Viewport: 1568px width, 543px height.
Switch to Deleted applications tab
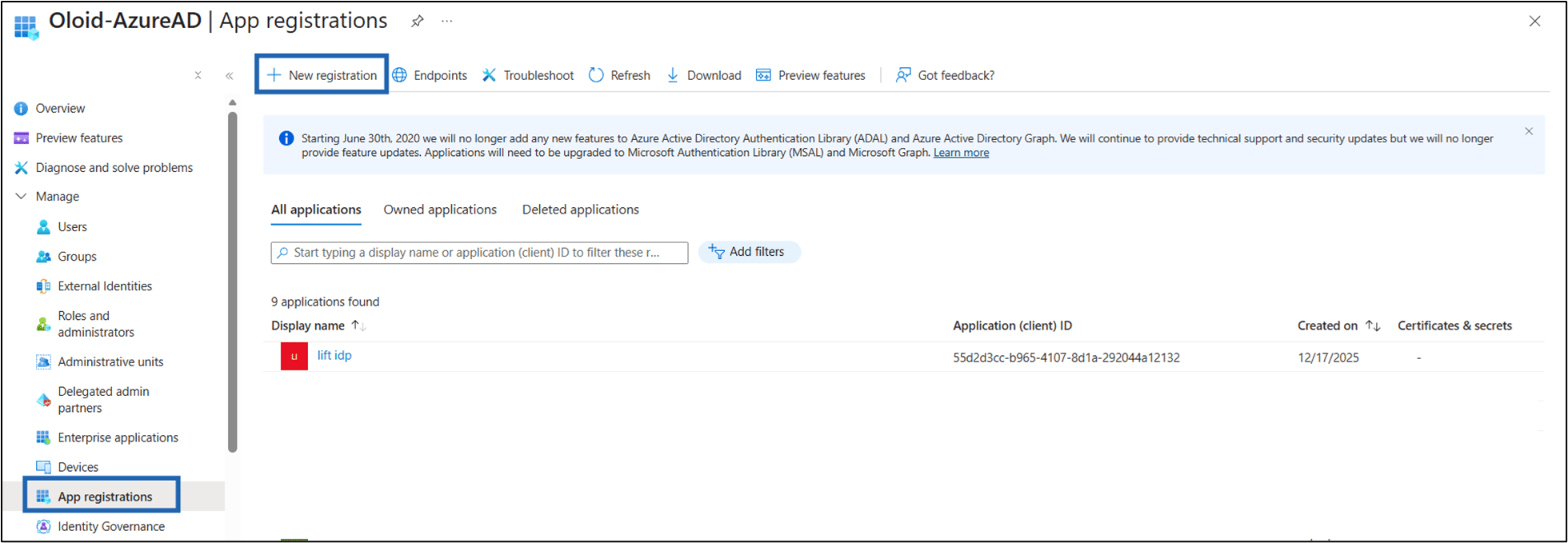[581, 210]
